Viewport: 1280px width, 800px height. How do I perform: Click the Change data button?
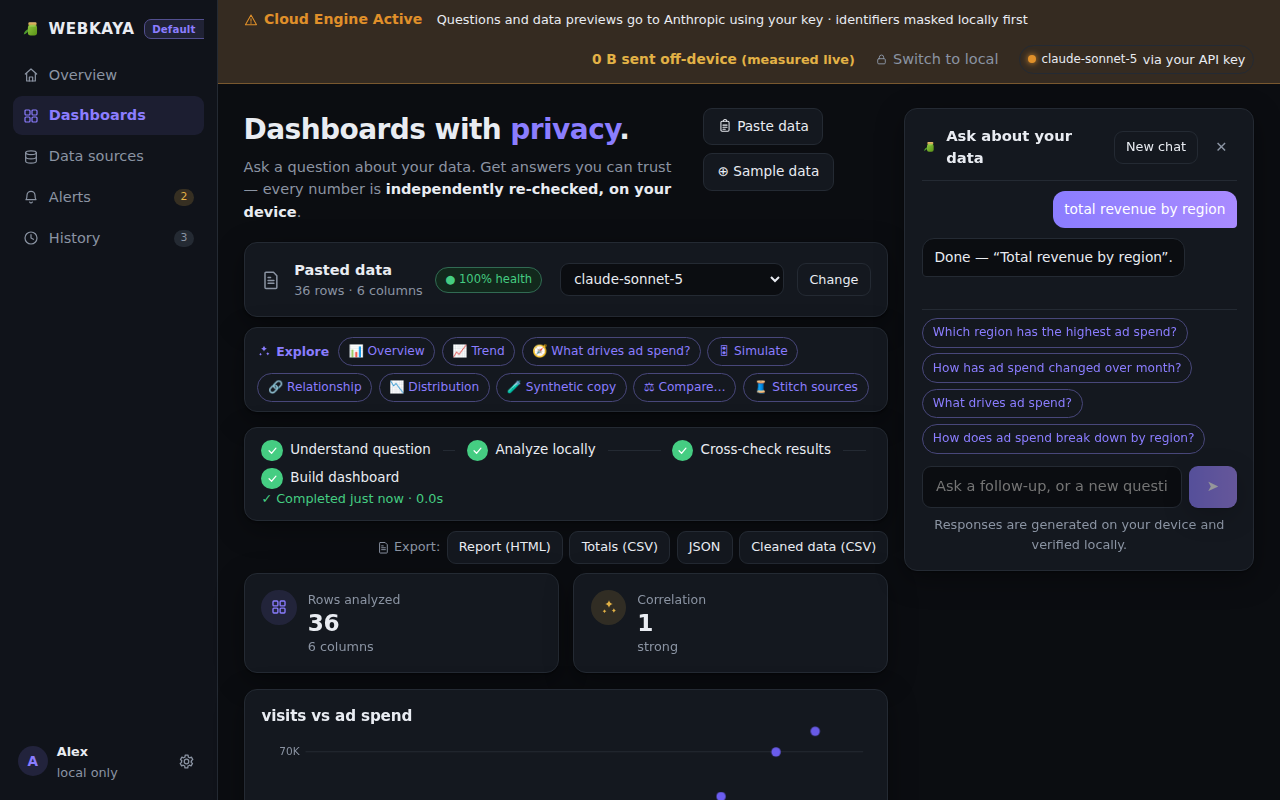(x=834, y=279)
